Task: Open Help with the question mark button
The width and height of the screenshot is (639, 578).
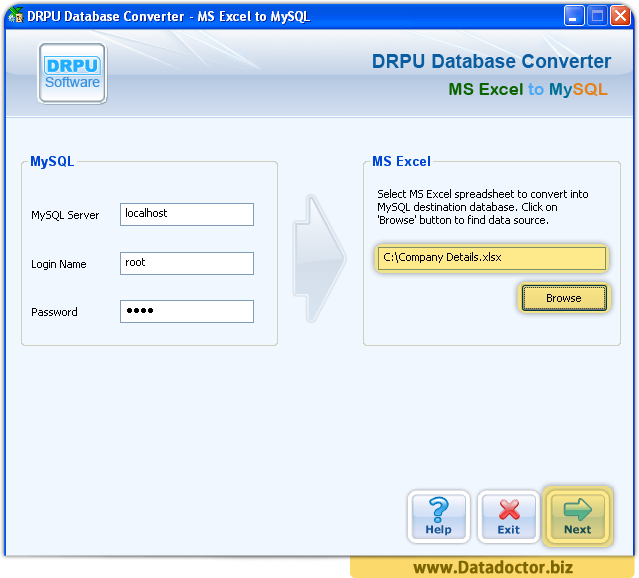Action: point(438,516)
